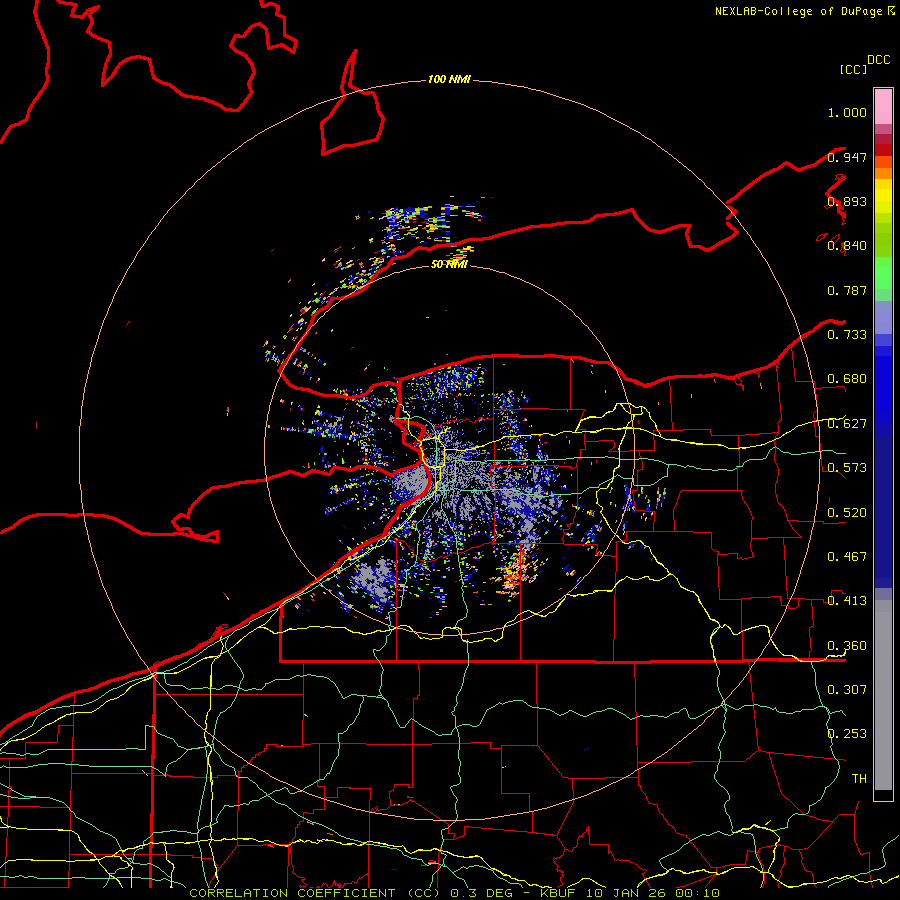This screenshot has height=900, width=900.
Task: Select the 0.627 scale value
Action: pyautogui.click(x=847, y=424)
